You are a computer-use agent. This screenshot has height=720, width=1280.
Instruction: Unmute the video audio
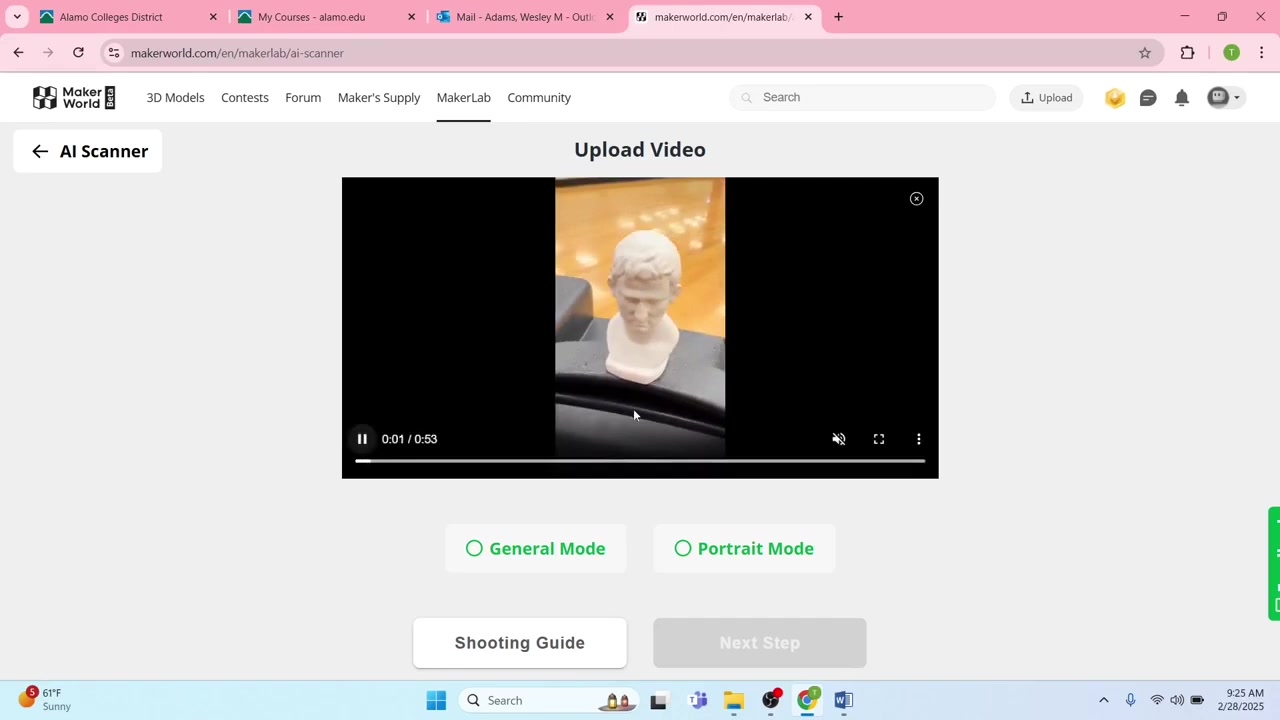839,439
